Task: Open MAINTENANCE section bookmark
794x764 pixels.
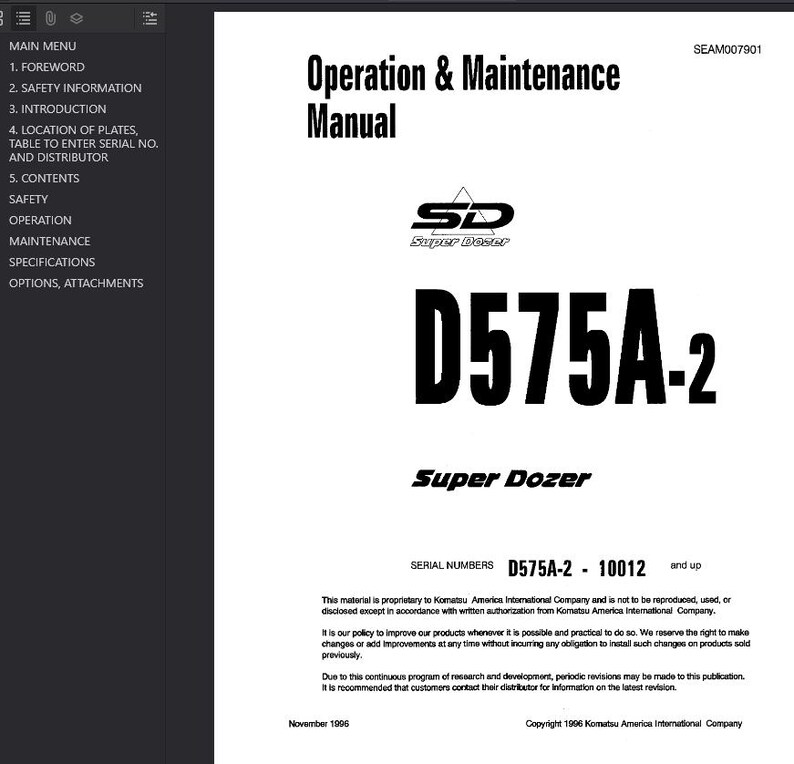Action: 50,241
